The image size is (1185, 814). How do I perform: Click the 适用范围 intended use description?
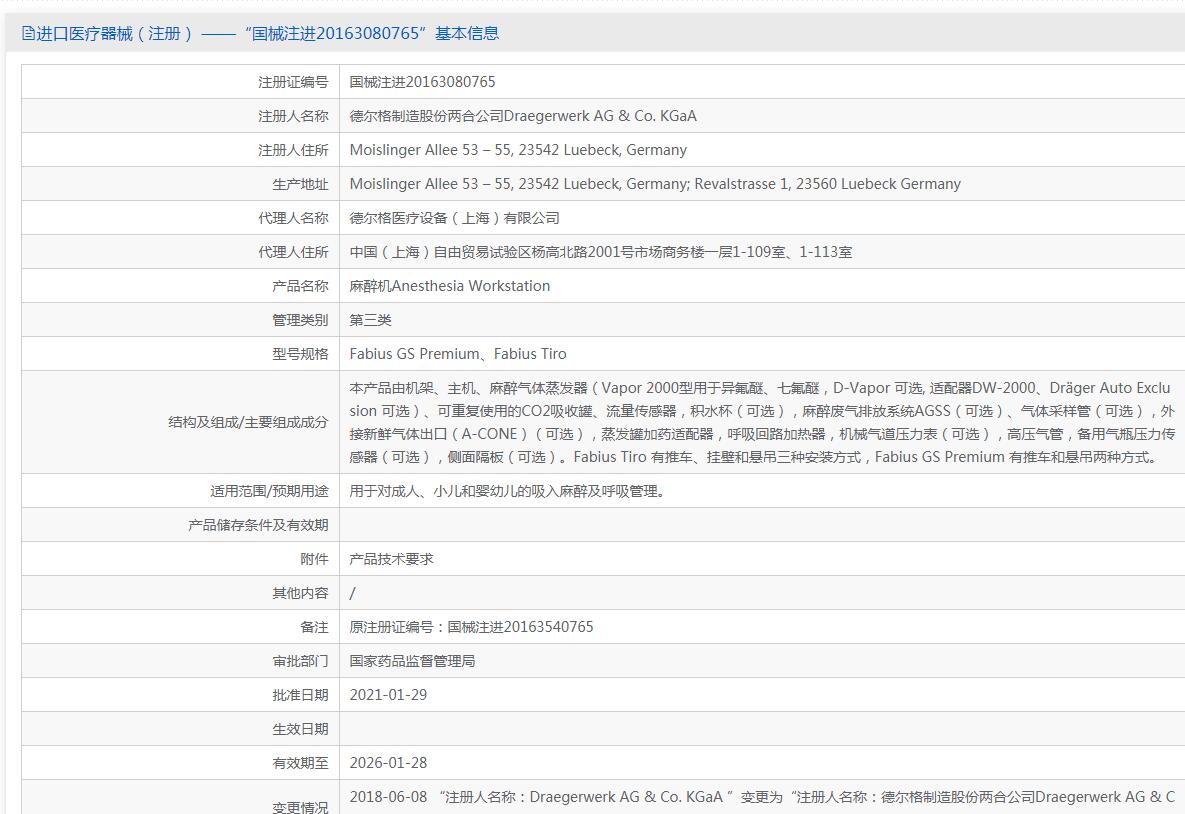pos(507,491)
